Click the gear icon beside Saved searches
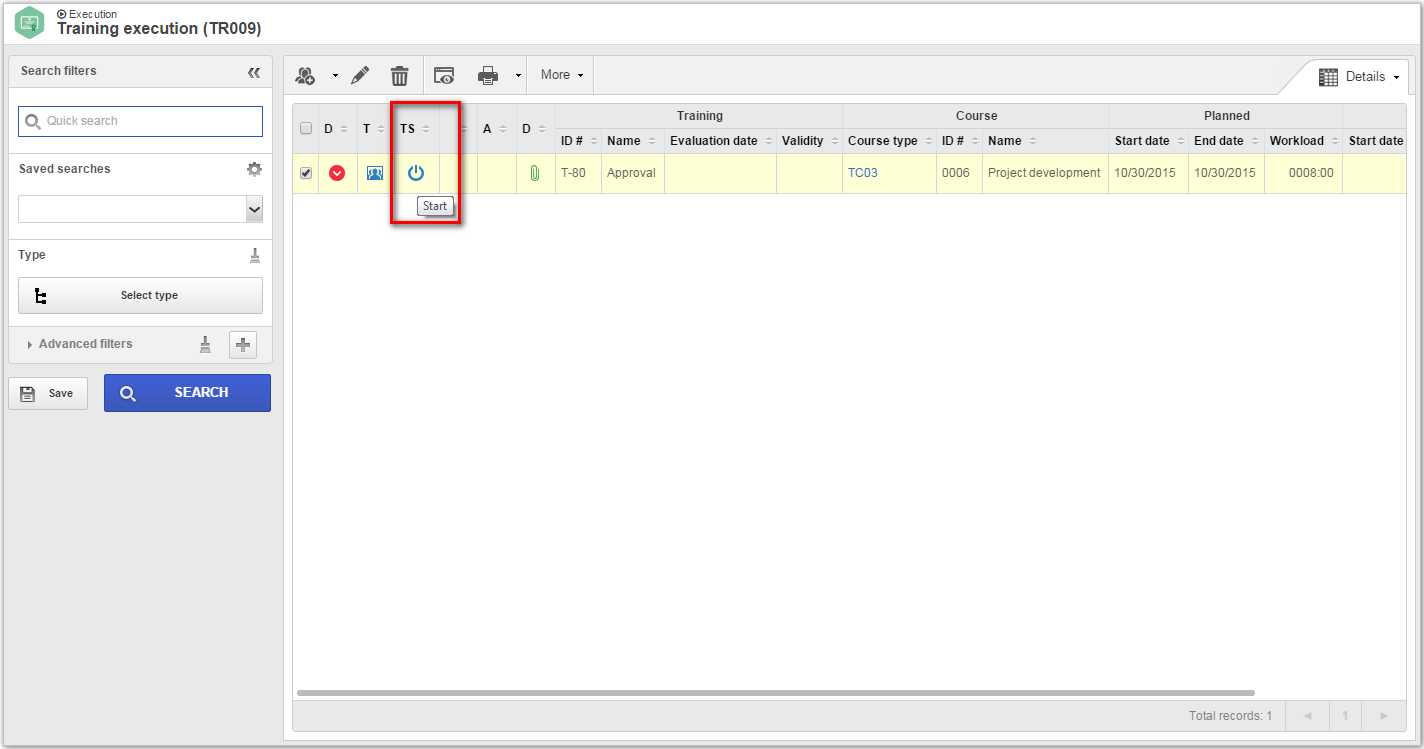 pyautogui.click(x=254, y=169)
